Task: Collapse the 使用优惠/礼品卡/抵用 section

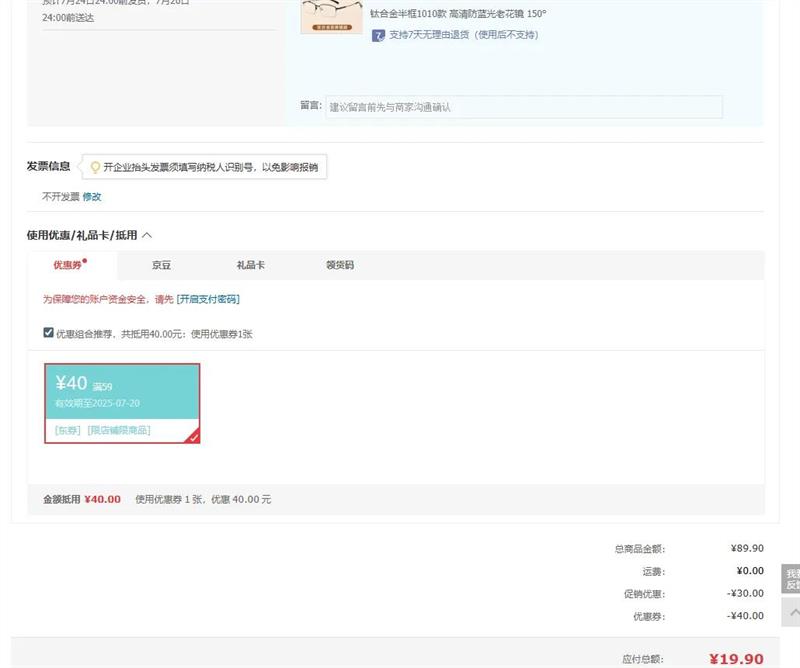Action: (x=147, y=235)
